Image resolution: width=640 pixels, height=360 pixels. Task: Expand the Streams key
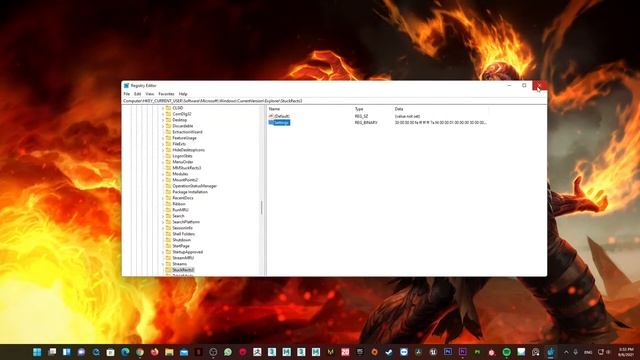click(163, 264)
